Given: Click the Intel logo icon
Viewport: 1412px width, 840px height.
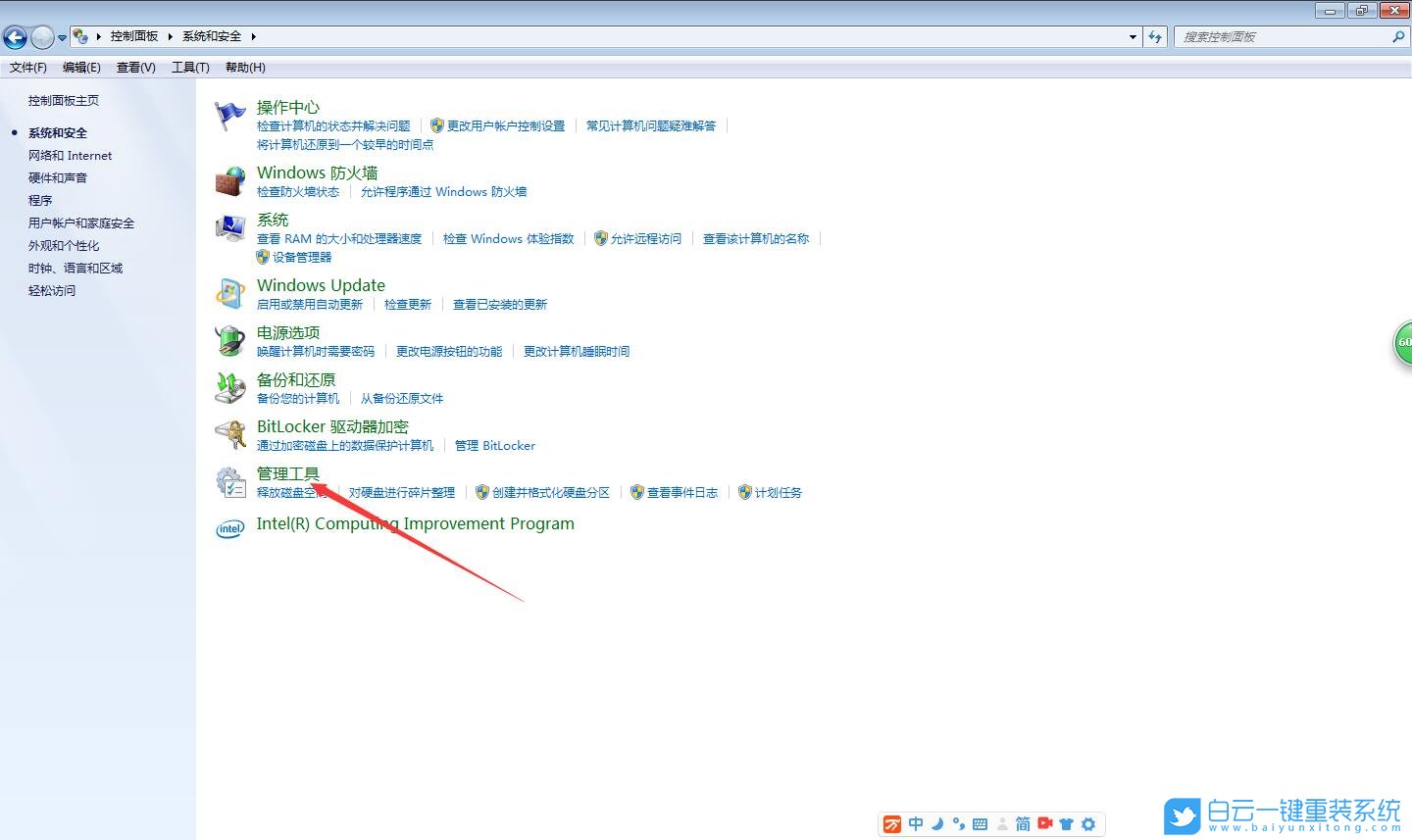Looking at the screenshot, I should click(x=229, y=528).
